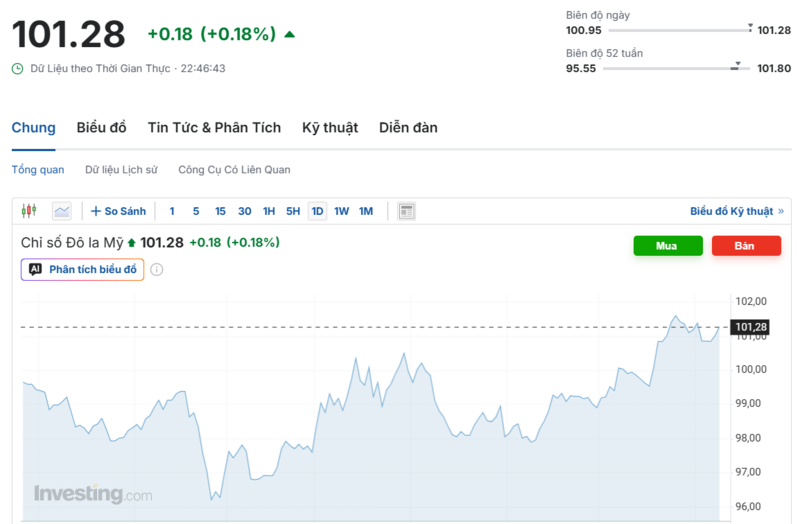Choose the 5H chart interval
800x524 pixels.
pos(293,211)
